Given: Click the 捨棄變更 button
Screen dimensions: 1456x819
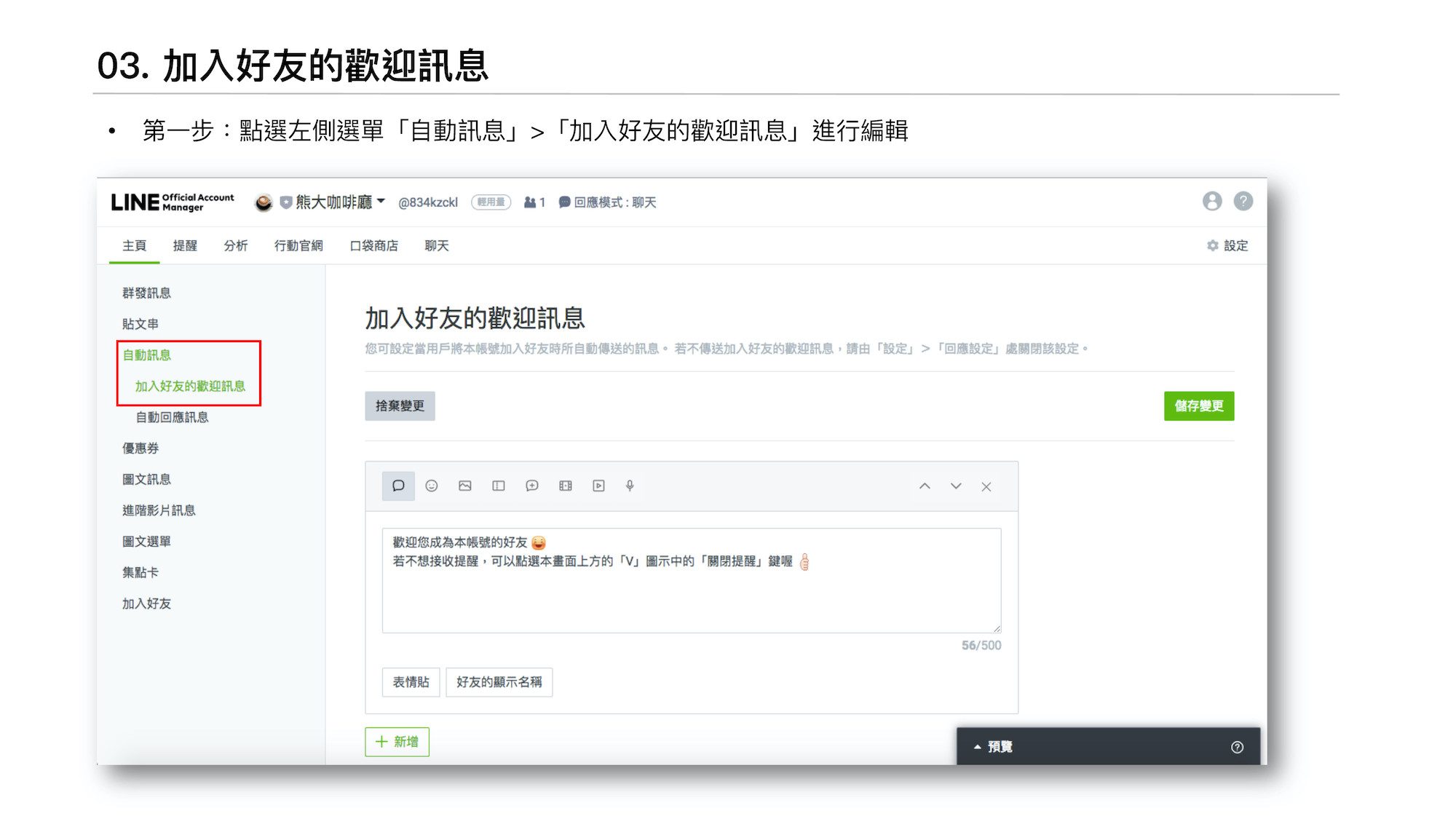Looking at the screenshot, I should pos(400,406).
